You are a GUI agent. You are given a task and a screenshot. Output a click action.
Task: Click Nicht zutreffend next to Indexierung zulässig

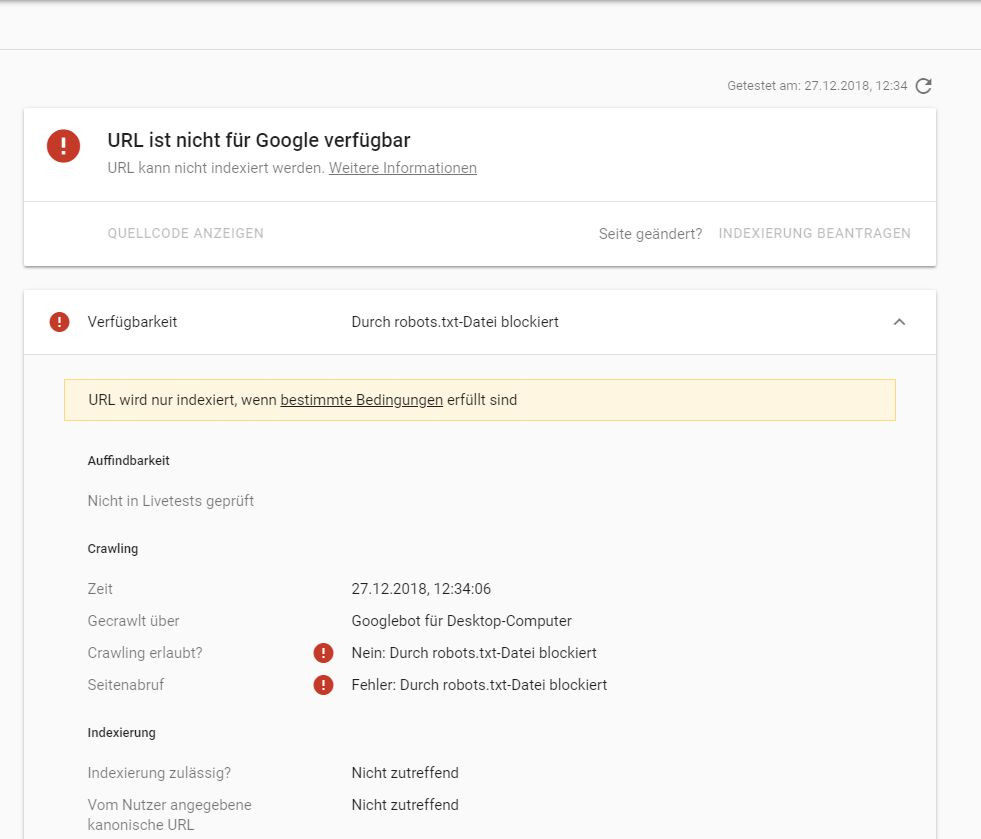[405, 773]
